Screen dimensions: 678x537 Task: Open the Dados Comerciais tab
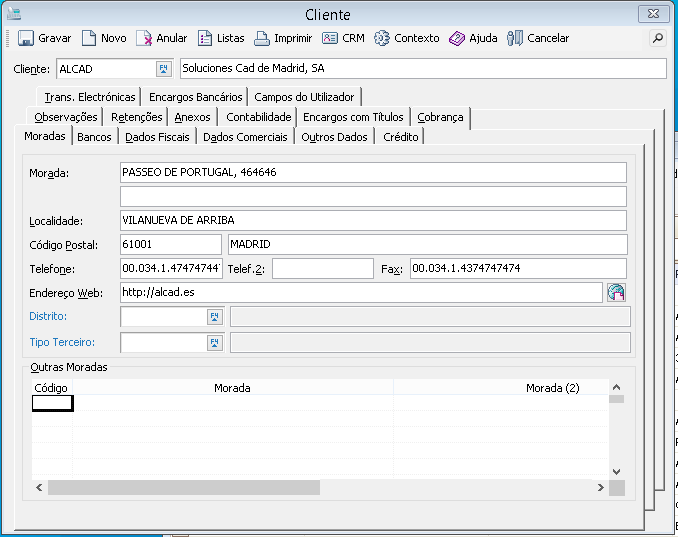(245, 137)
